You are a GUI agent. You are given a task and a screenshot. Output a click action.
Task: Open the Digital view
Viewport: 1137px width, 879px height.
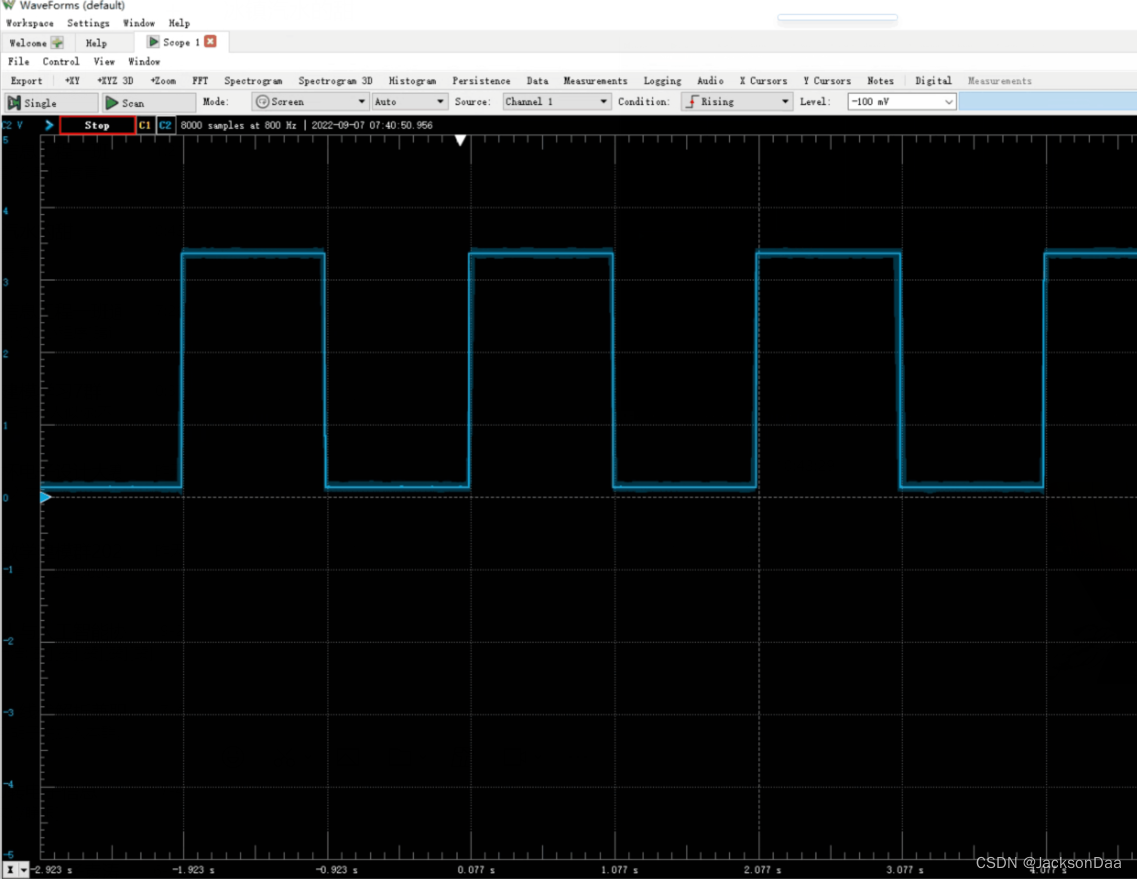tap(933, 81)
